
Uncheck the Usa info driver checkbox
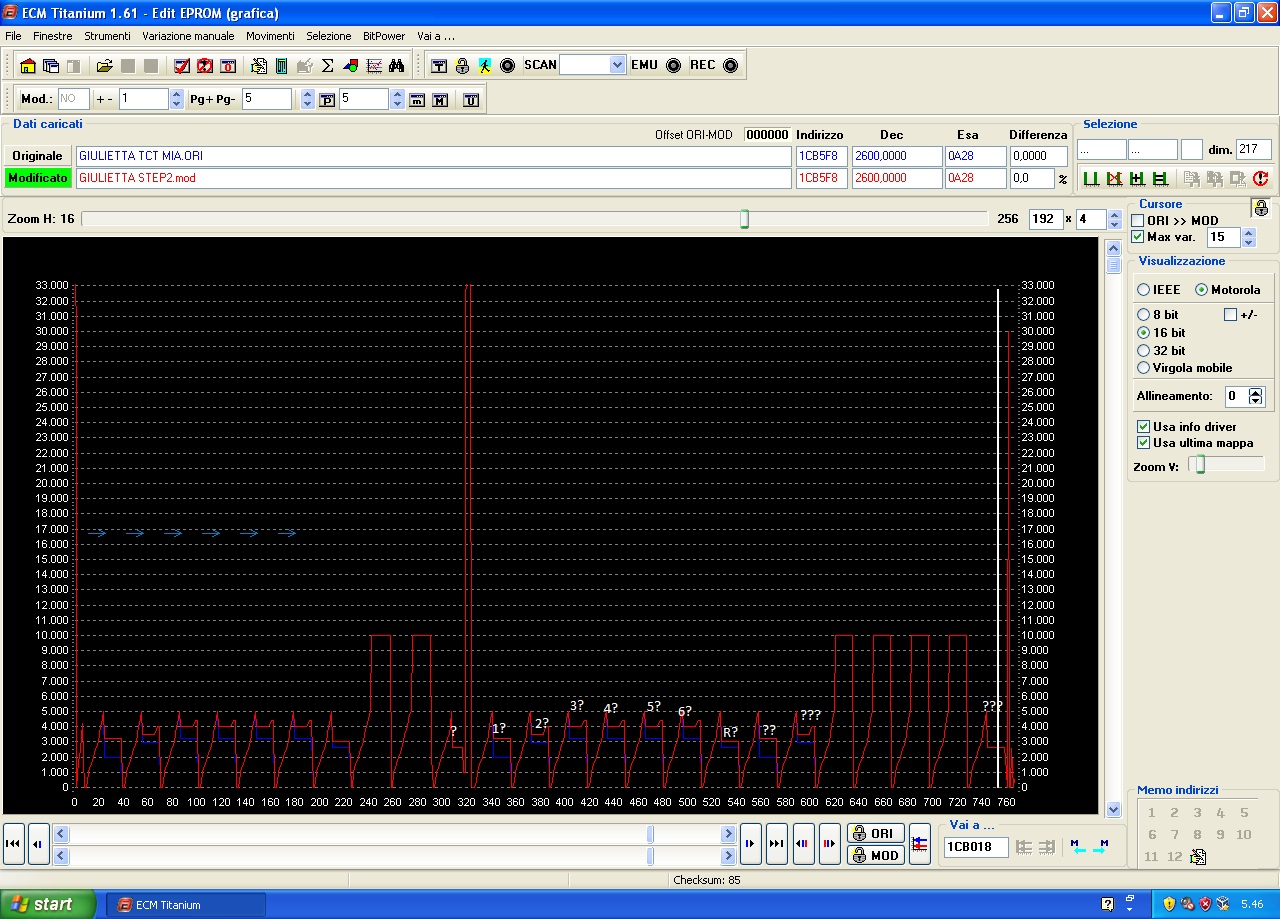[x=1144, y=427]
